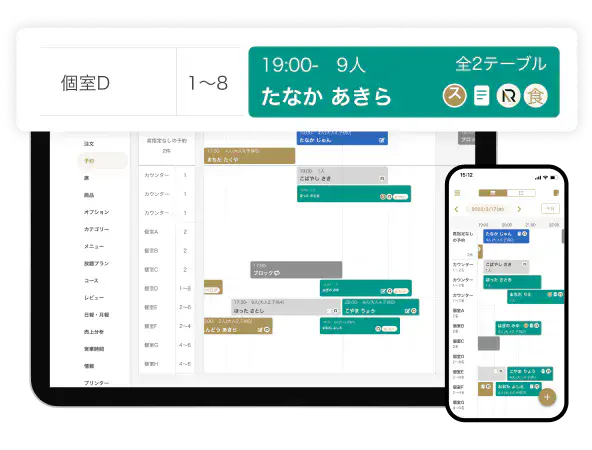Open the たなか あきら 19:00 reservation card

(404, 82)
